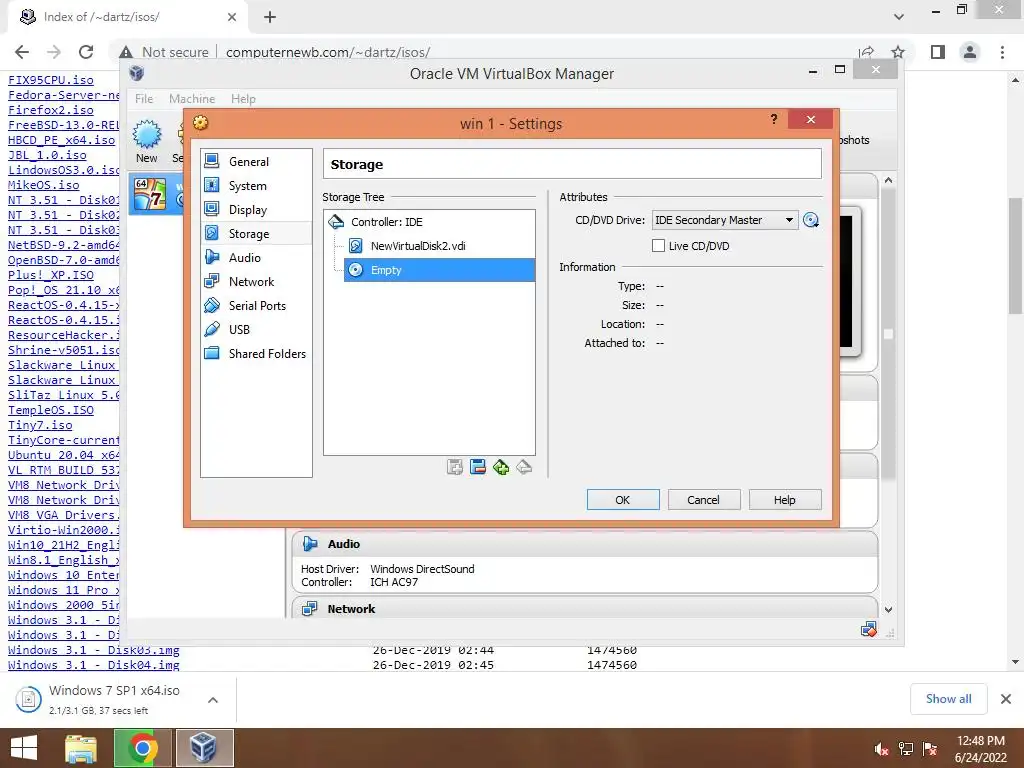Click Show all downloads
Image resolution: width=1024 pixels, height=768 pixels.
click(x=948, y=699)
